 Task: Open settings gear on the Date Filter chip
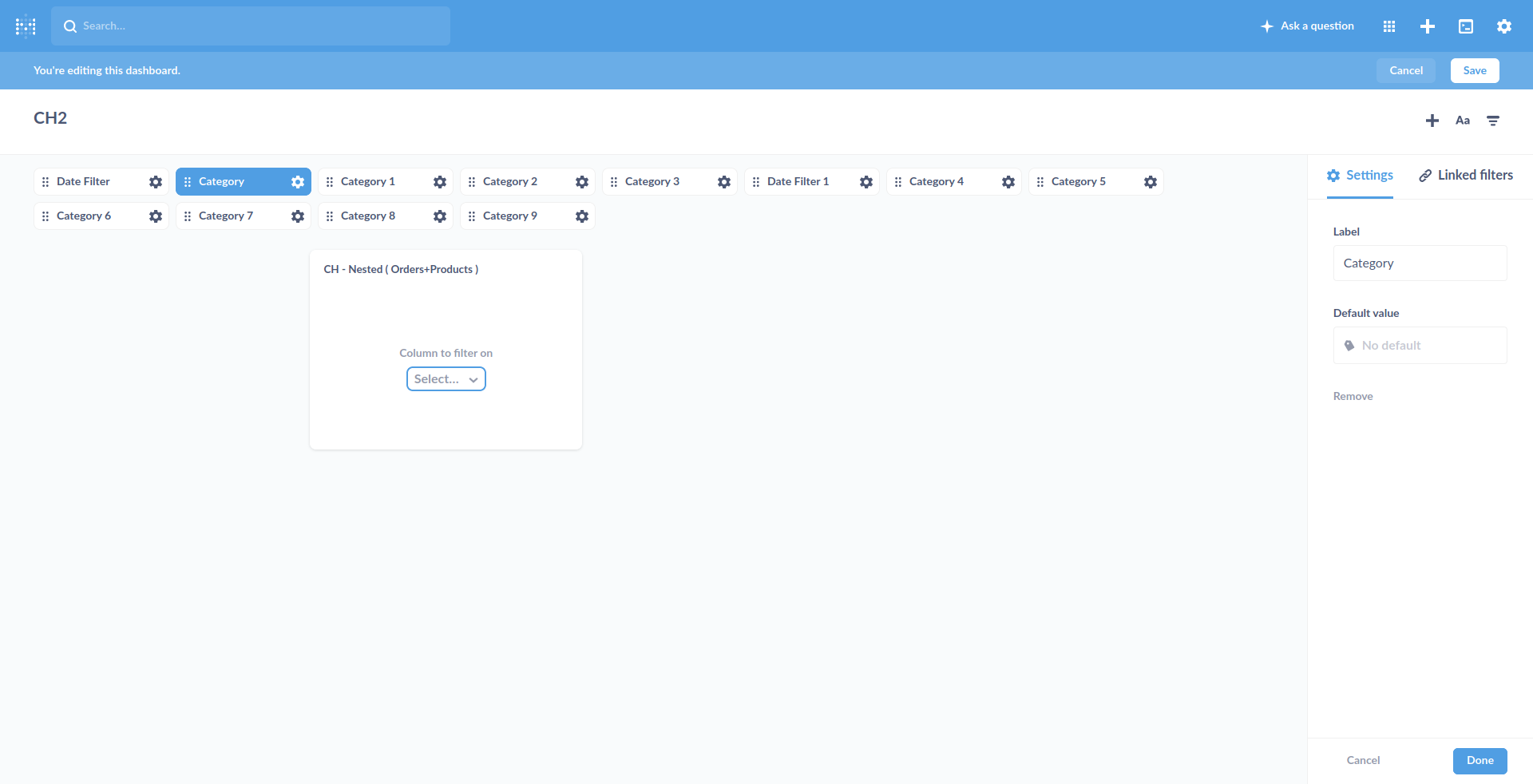155,181
